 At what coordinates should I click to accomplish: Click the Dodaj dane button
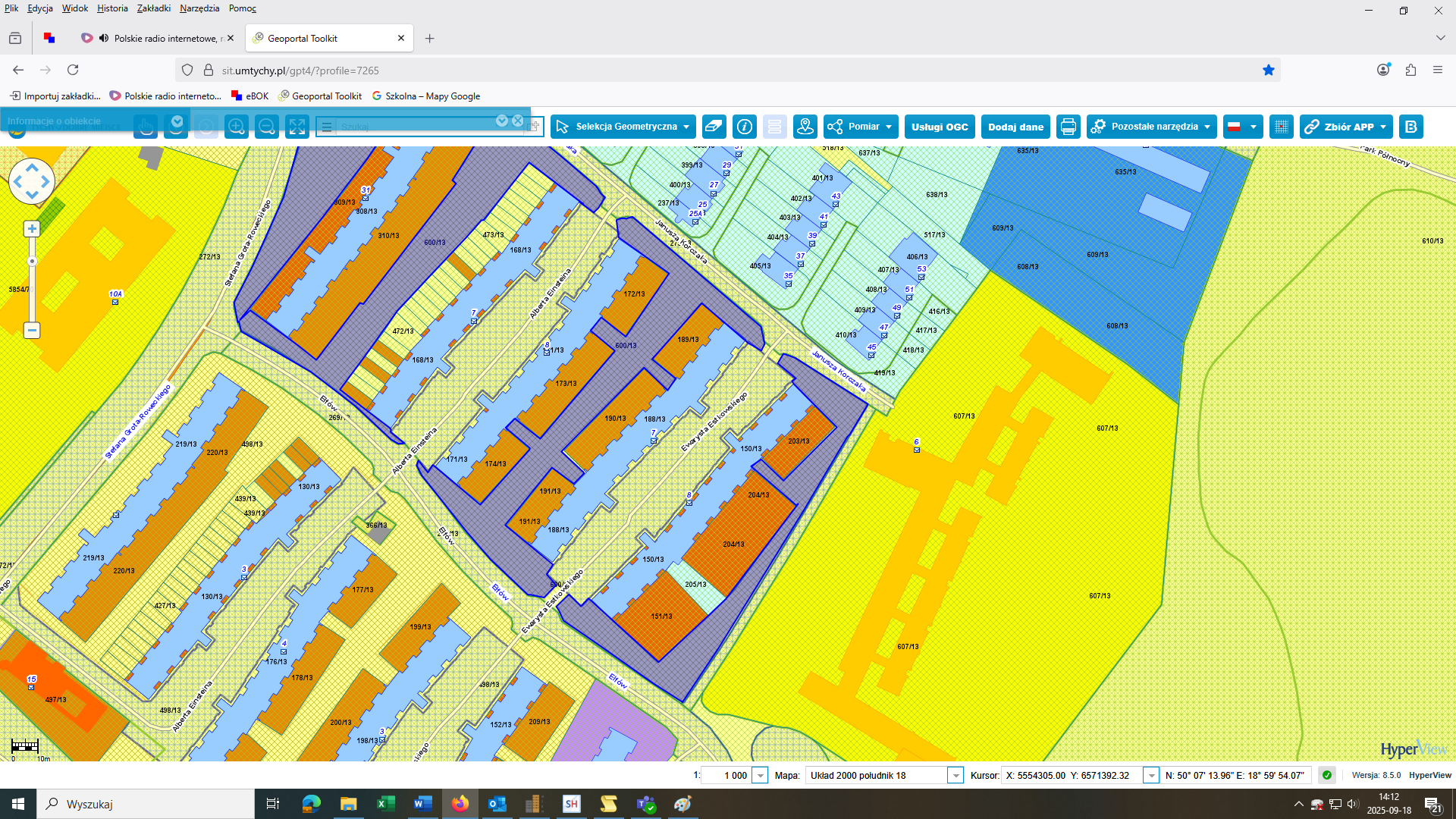1015,127
